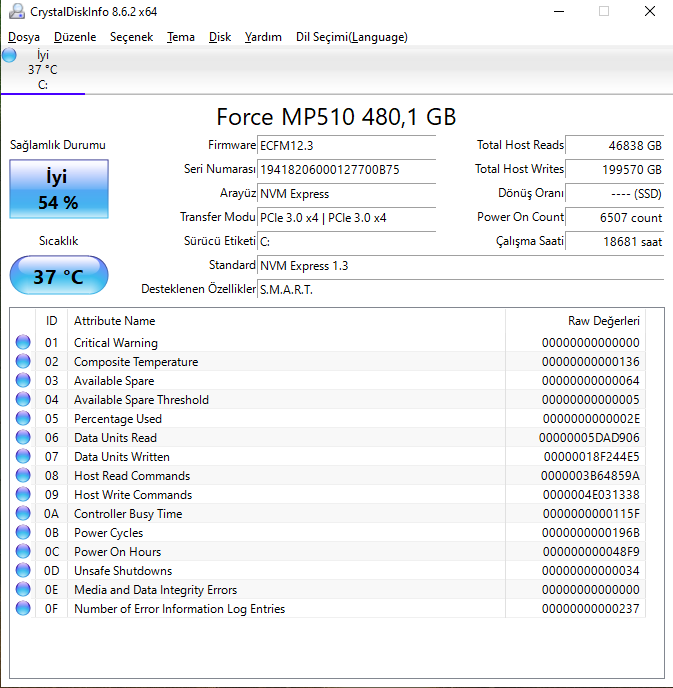Open the Yardım menu
This screenshot has width=673, height=688.
[x=263, y=37]
